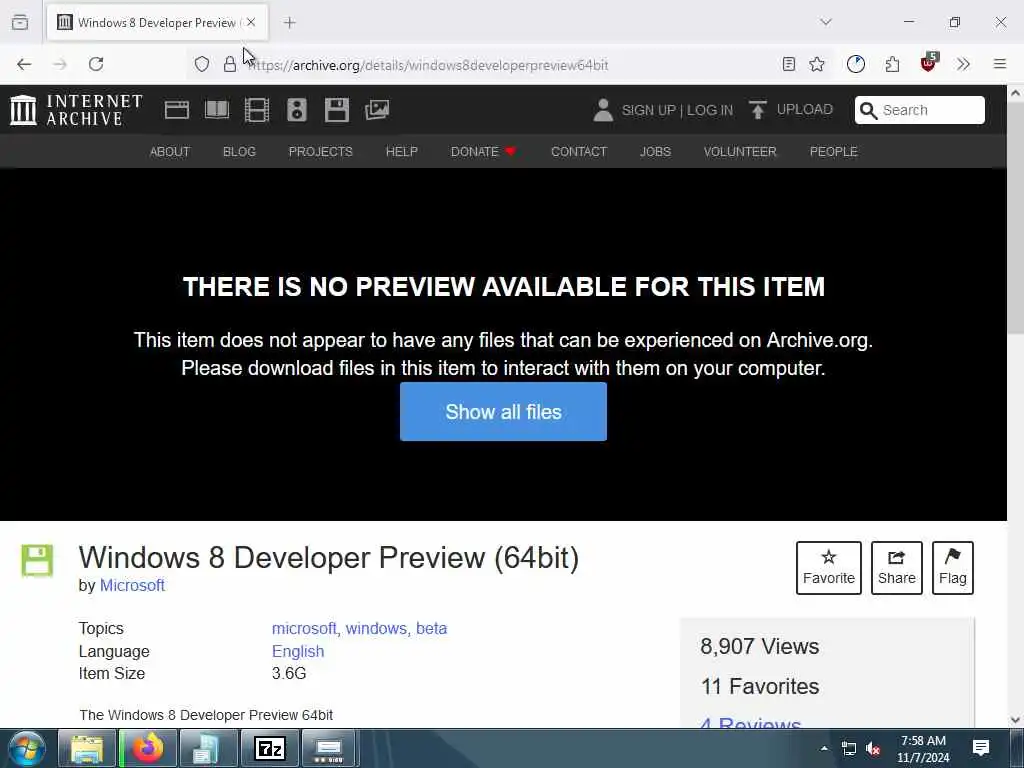Open the PROJECTS menu item

[321, 152]
